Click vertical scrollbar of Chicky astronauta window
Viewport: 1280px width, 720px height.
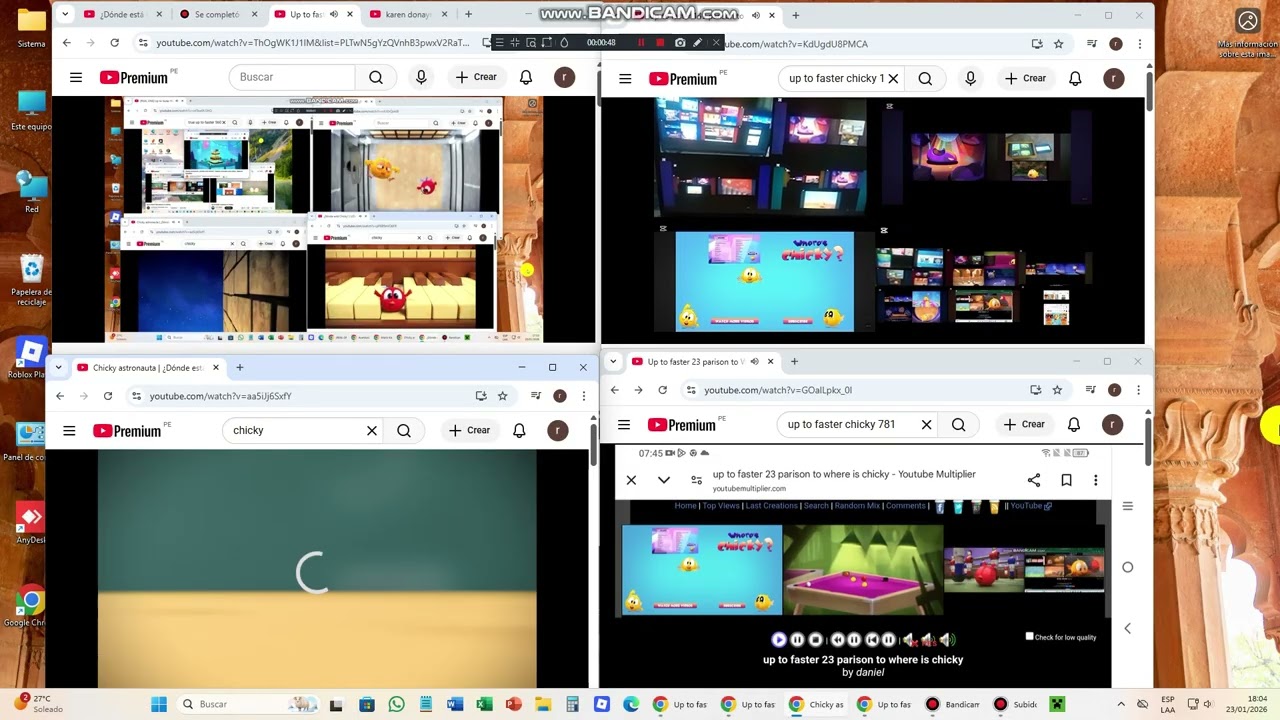click(593, 445)
